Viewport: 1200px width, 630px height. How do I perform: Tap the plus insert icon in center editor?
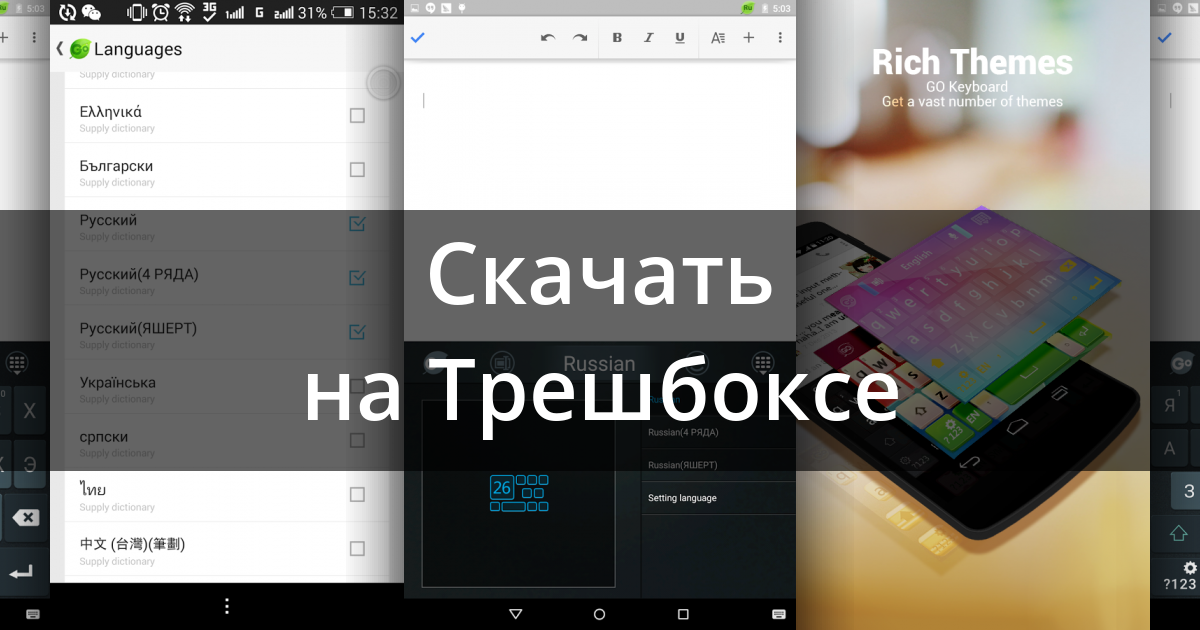click(748, 38)
